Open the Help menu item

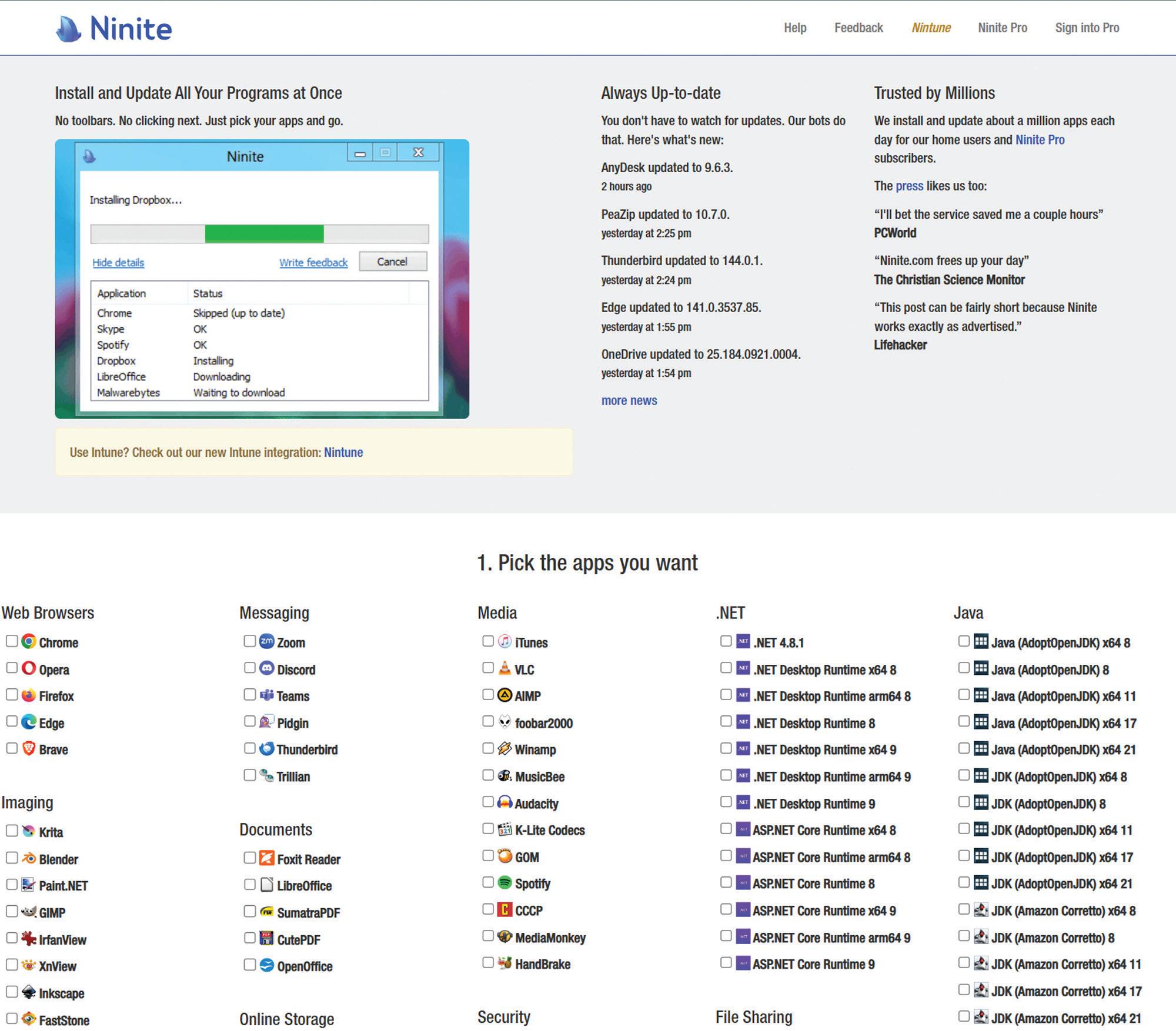[x=795, y=28]
